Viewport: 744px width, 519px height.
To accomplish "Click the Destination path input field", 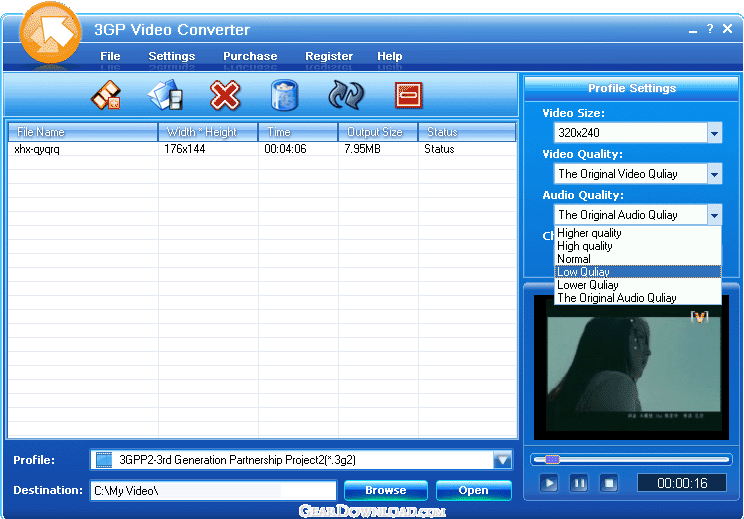I will tap(213, 491).
